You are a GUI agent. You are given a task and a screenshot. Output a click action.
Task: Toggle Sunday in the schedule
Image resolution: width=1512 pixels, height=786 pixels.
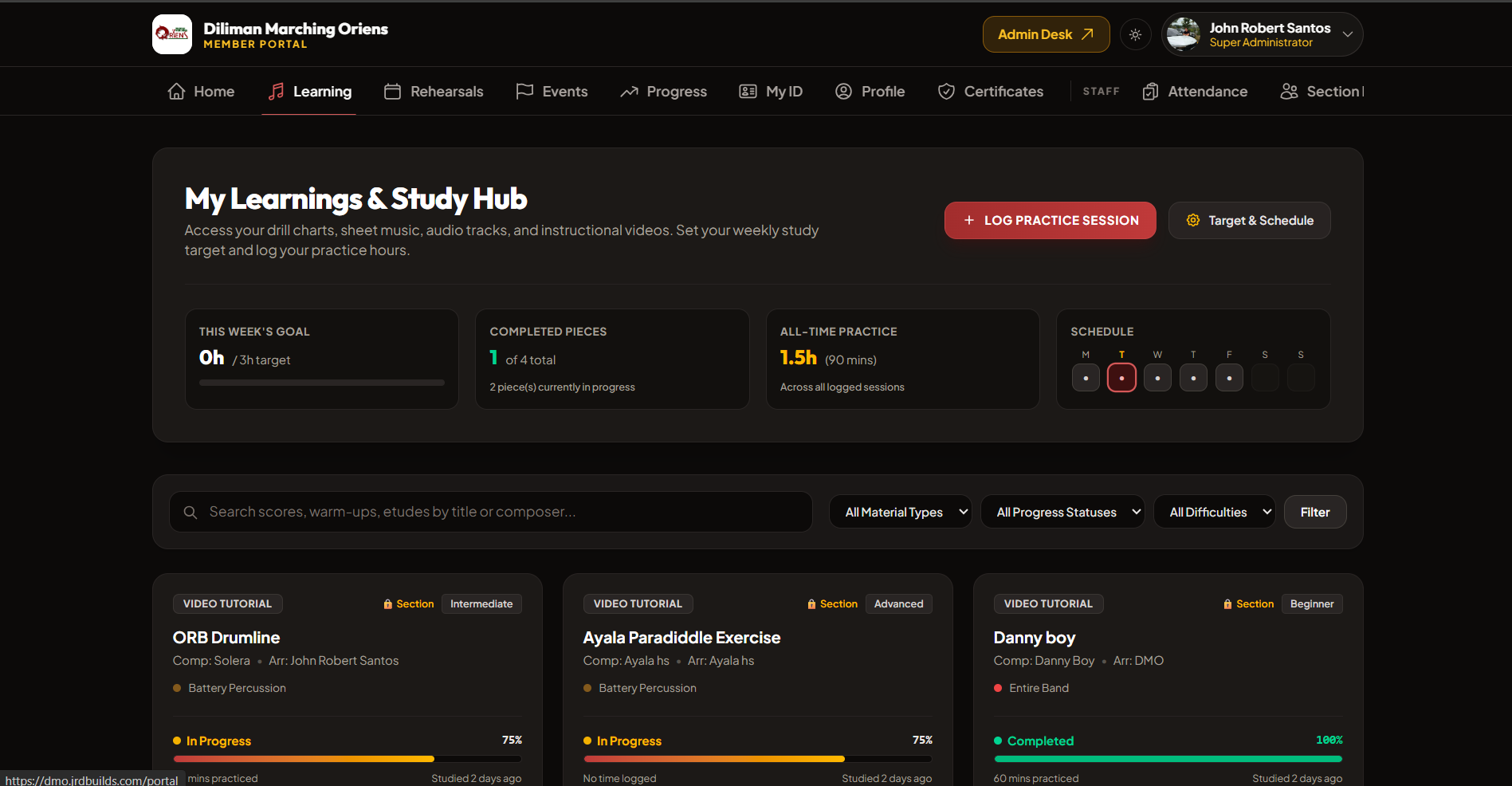pyautogui.click(x=1301, y=377)
